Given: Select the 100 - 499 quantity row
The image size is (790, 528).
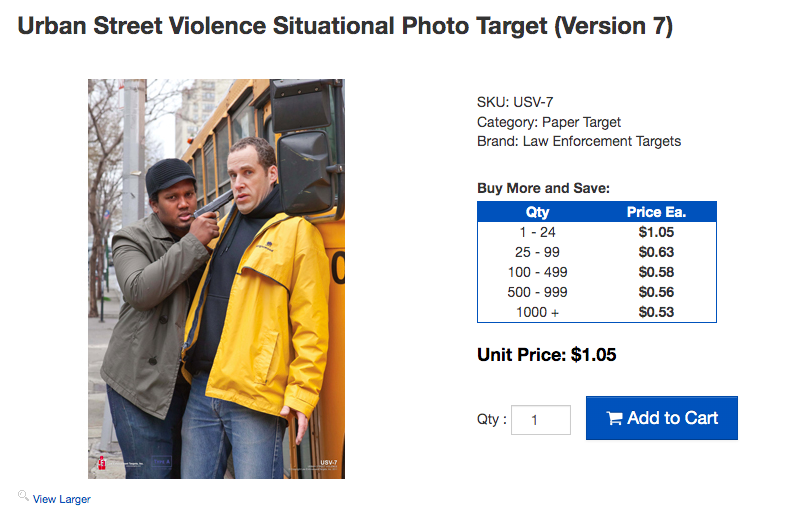Looking at the screenshot, I should [x=537, y=272].
